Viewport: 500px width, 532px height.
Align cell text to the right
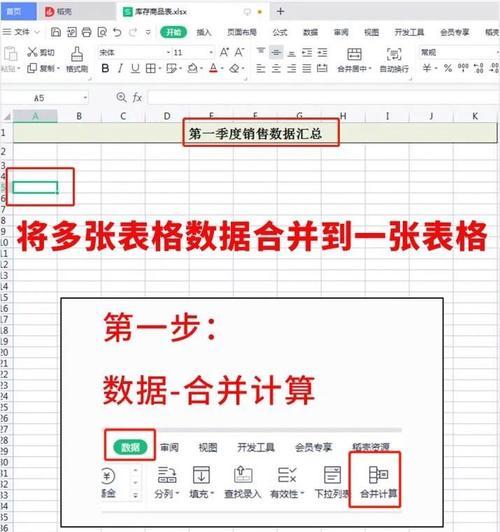(291, 69)
